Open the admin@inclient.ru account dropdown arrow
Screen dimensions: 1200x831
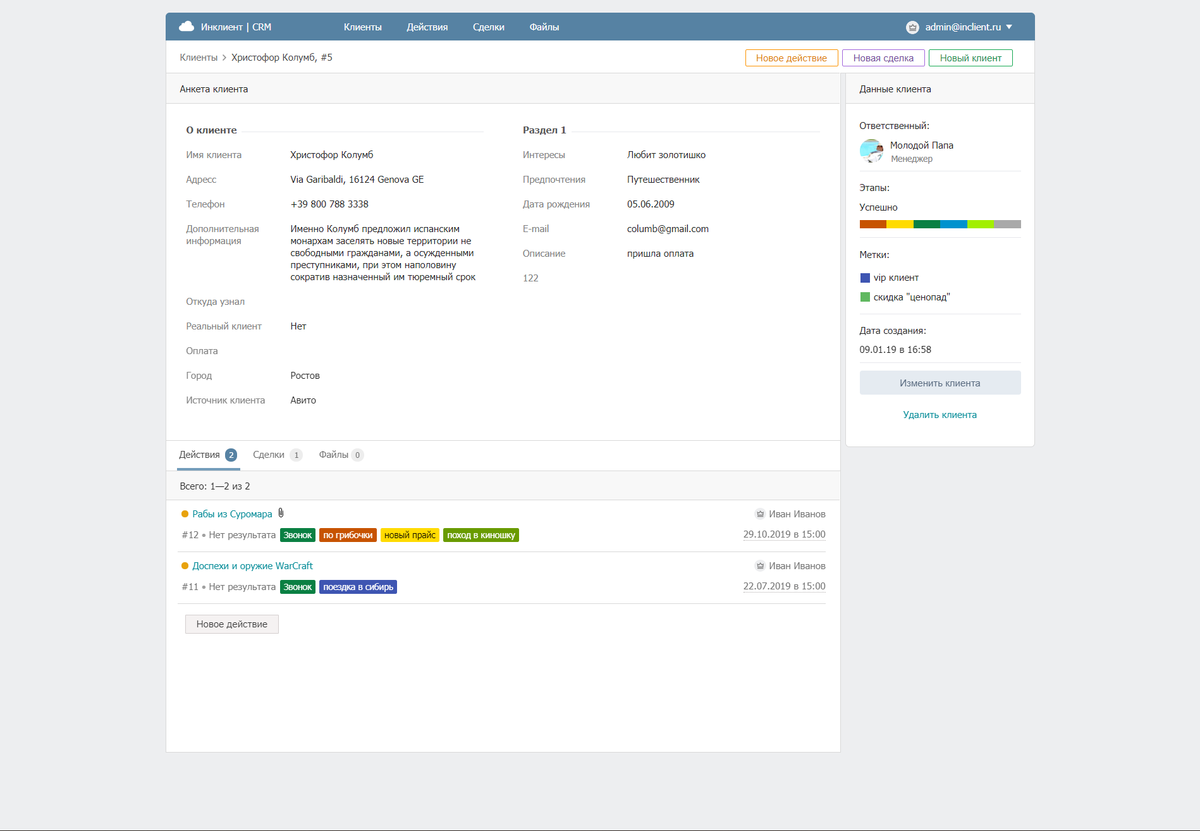coord(1009,27)
